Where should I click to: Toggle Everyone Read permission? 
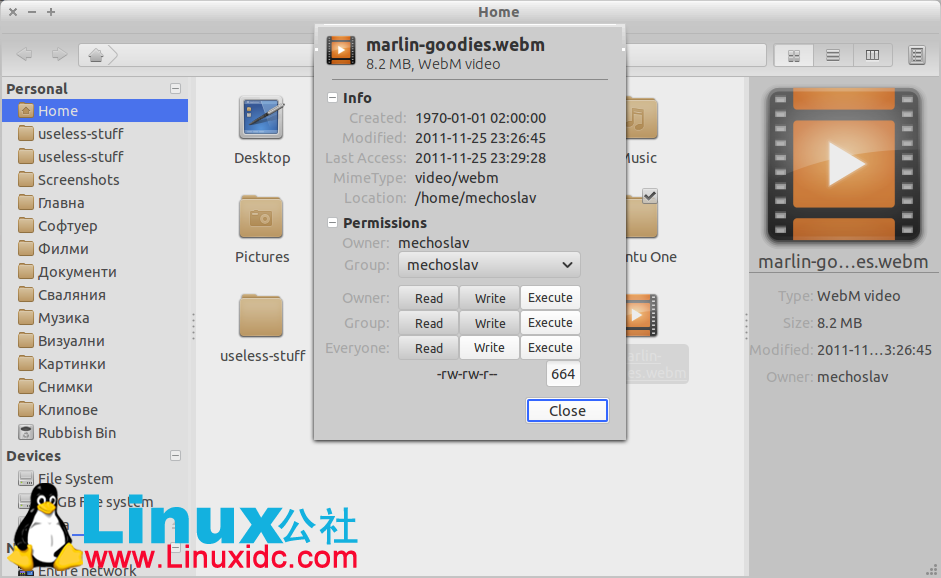coord(428,348)
